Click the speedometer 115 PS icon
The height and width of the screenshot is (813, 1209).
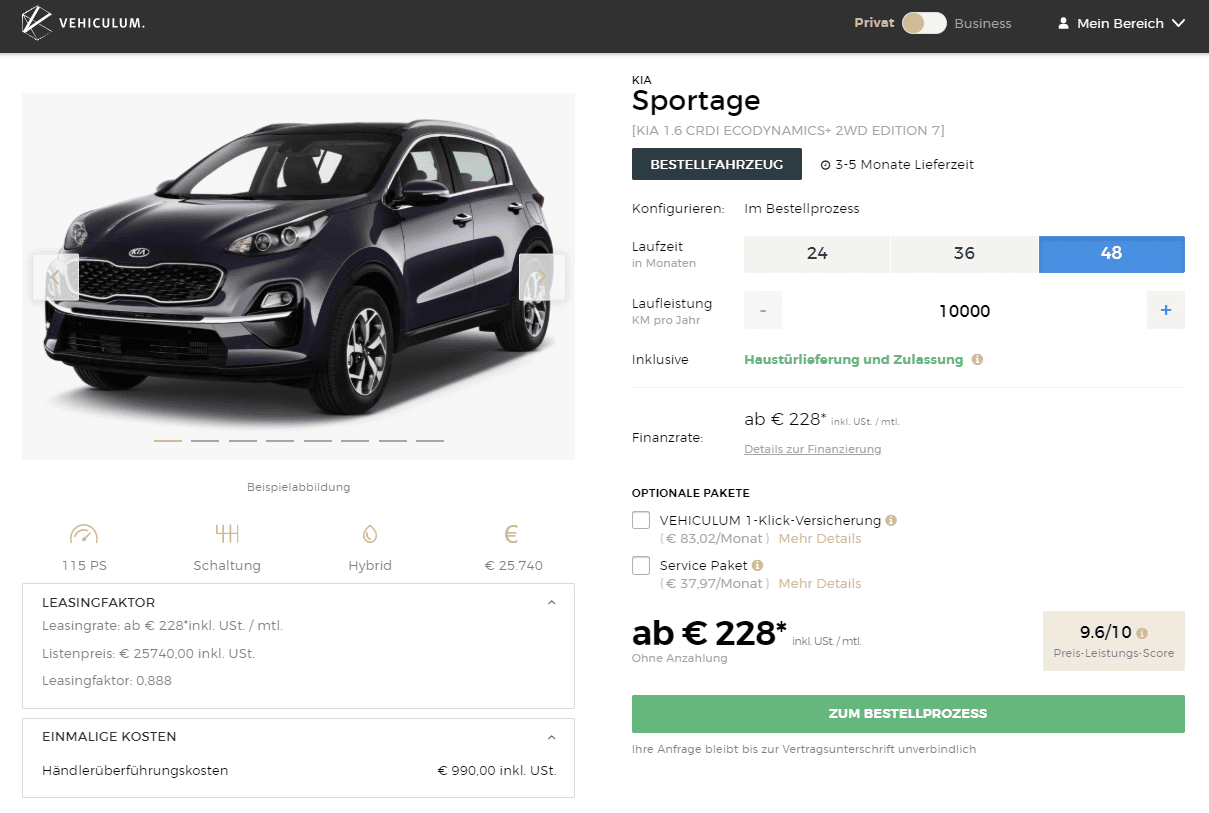tap(84, 534)
